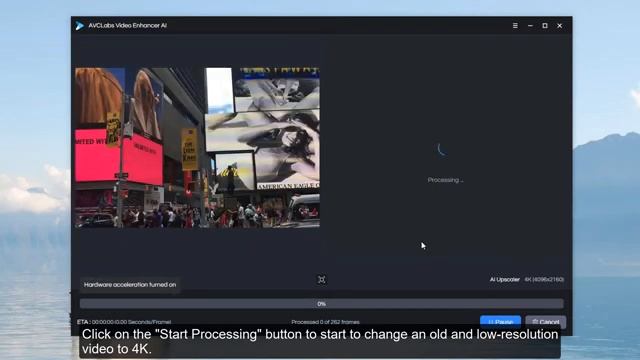Click the processing spinner in output pane
The image size is (640, 360).
442,149
